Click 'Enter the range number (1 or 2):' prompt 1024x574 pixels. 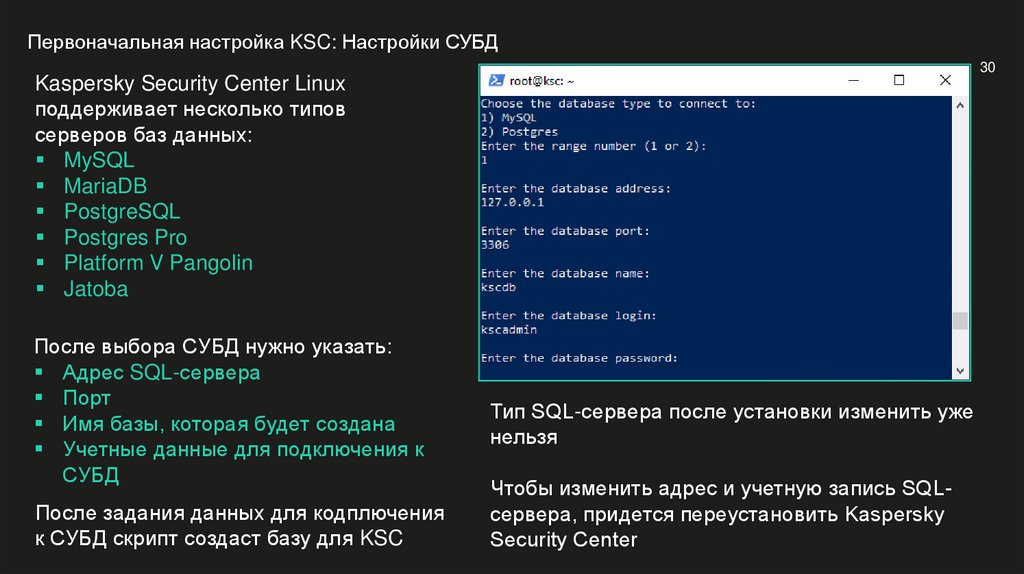pyautogui.click(x=593, y=146)
